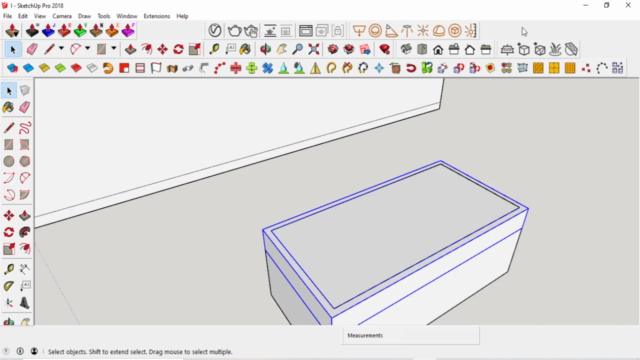Activate the Zoom magnifier tool

(298, 49)
